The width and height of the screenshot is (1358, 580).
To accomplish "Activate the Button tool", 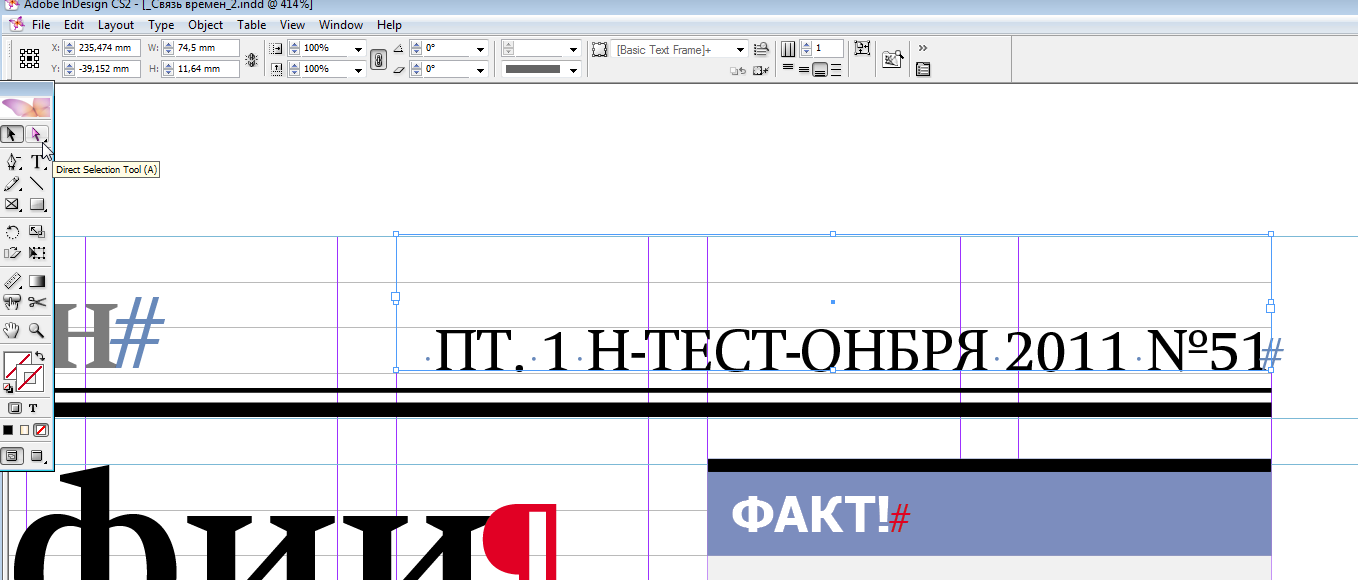I will click(12, 302).
